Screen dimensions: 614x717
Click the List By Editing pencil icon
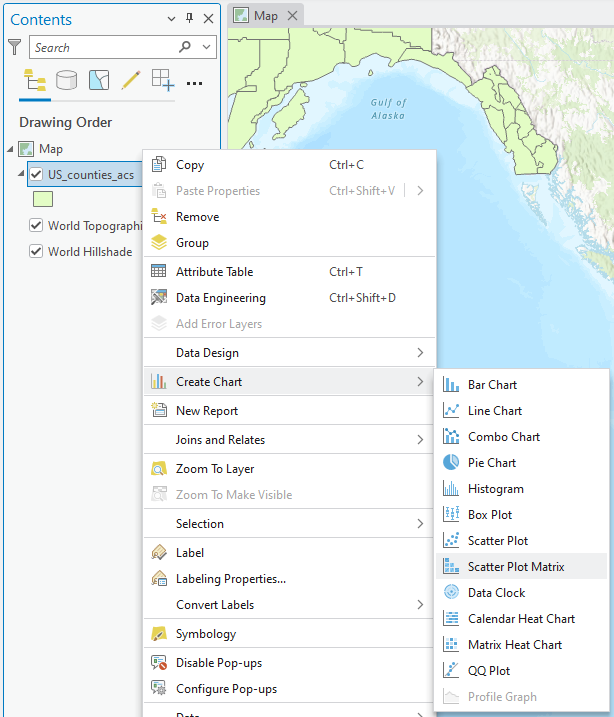point(130,80)
